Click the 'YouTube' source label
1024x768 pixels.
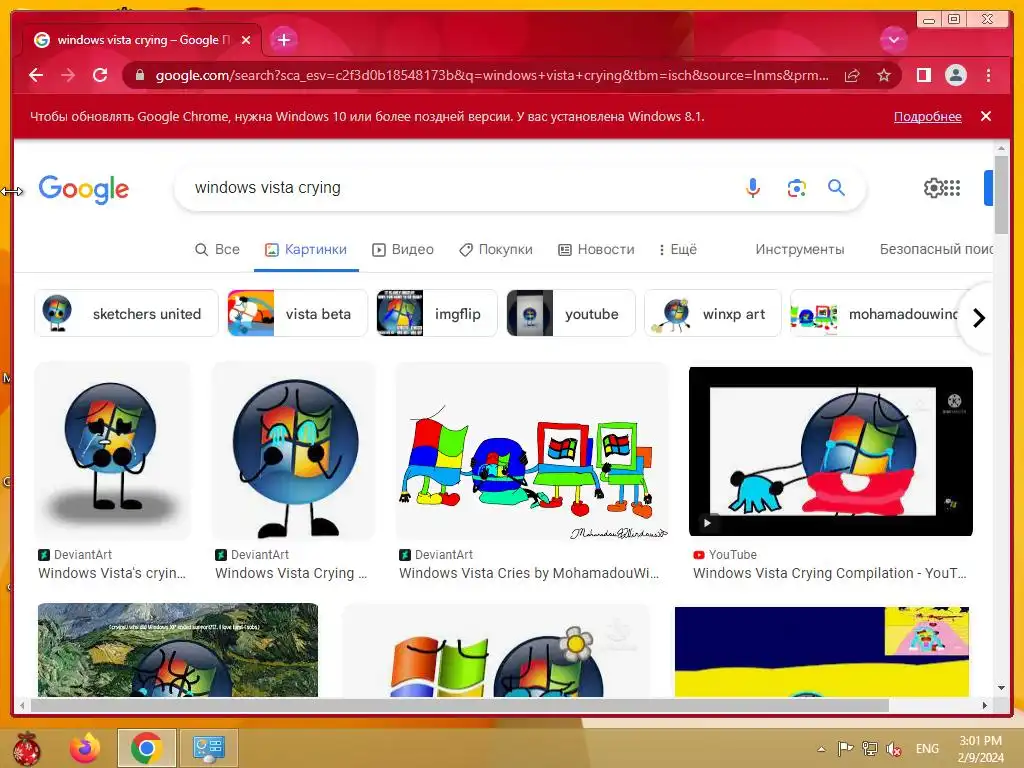[x=733, y=554]
